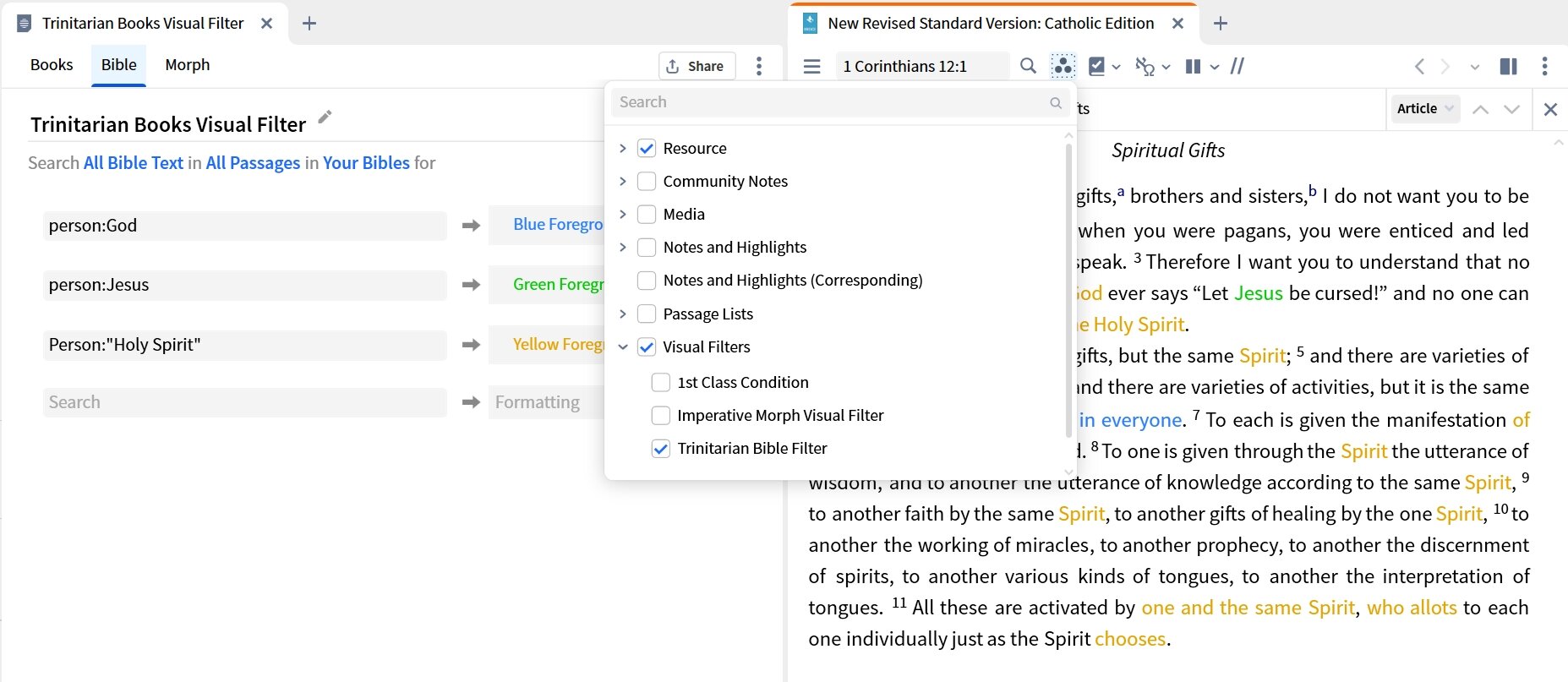Close the Trinitarian Books Visual Filter tab
Image resolution: width=1568 pixels, height=682 pixels.
pyautogui.click(x=266, y=24)
